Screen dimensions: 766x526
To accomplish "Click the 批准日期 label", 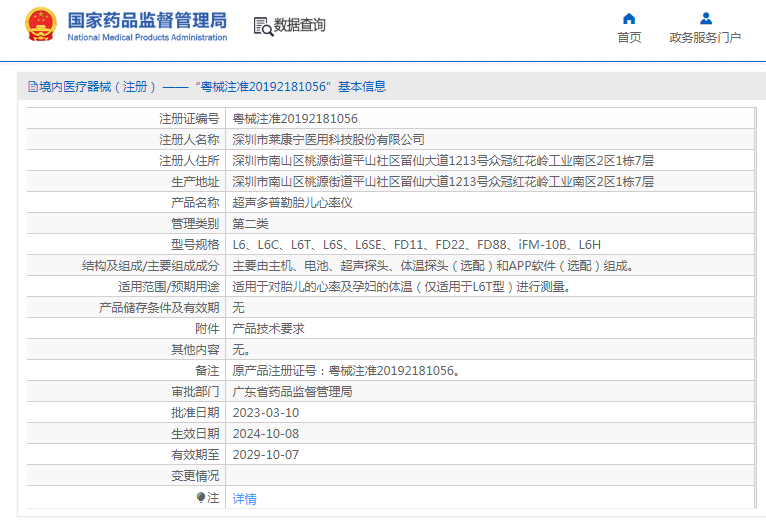I will click(x=195, y=413).
